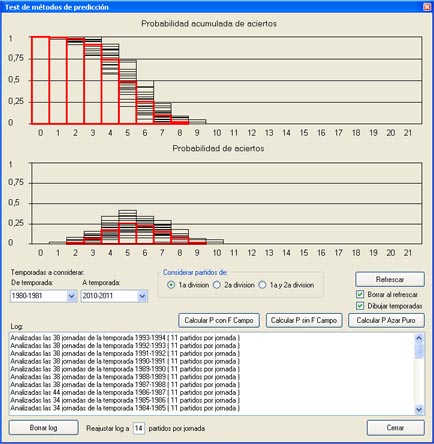
Task: Clear the log with 'Borrar log'
Action: 43,428
